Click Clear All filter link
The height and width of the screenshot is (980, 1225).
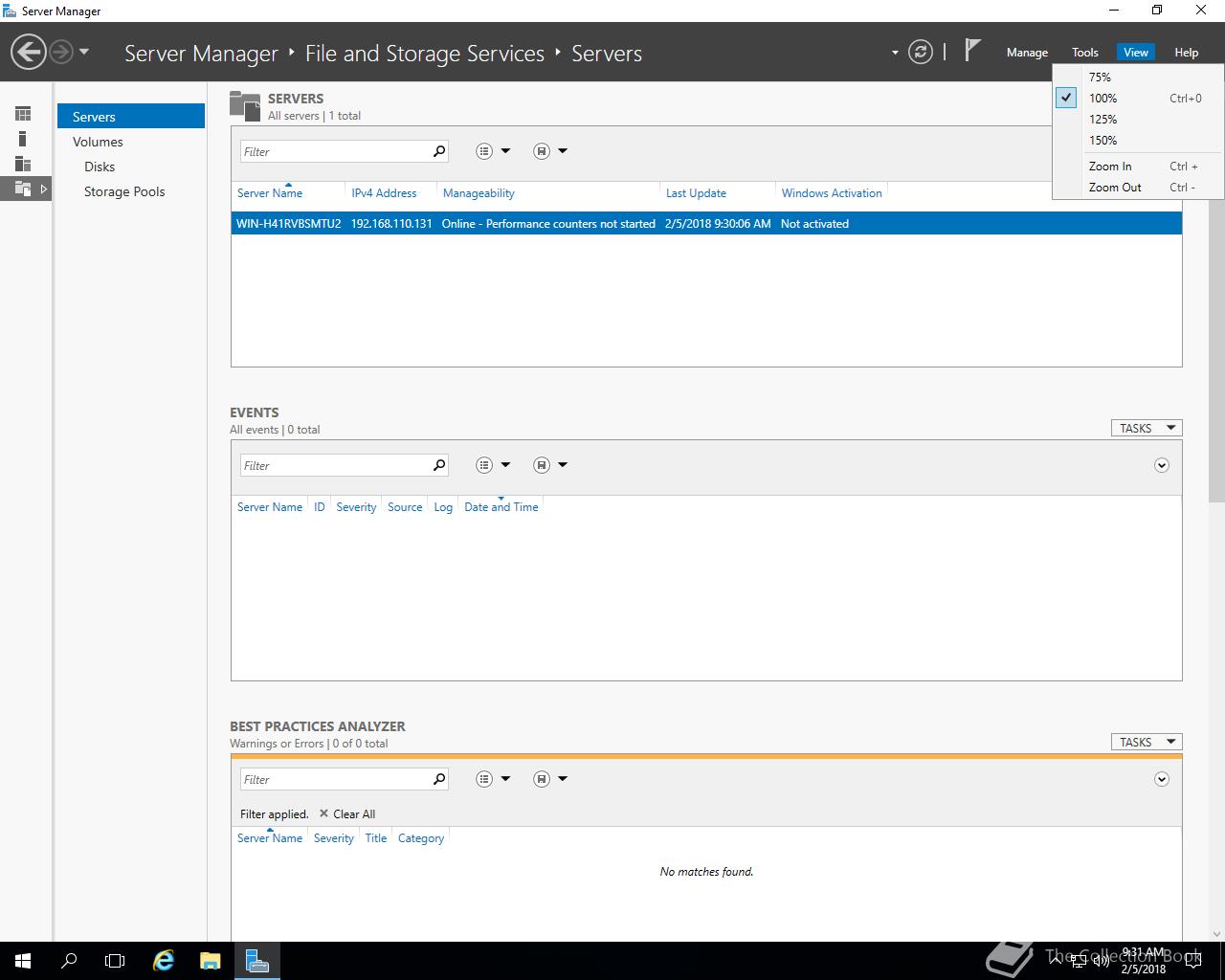point(347,813)
